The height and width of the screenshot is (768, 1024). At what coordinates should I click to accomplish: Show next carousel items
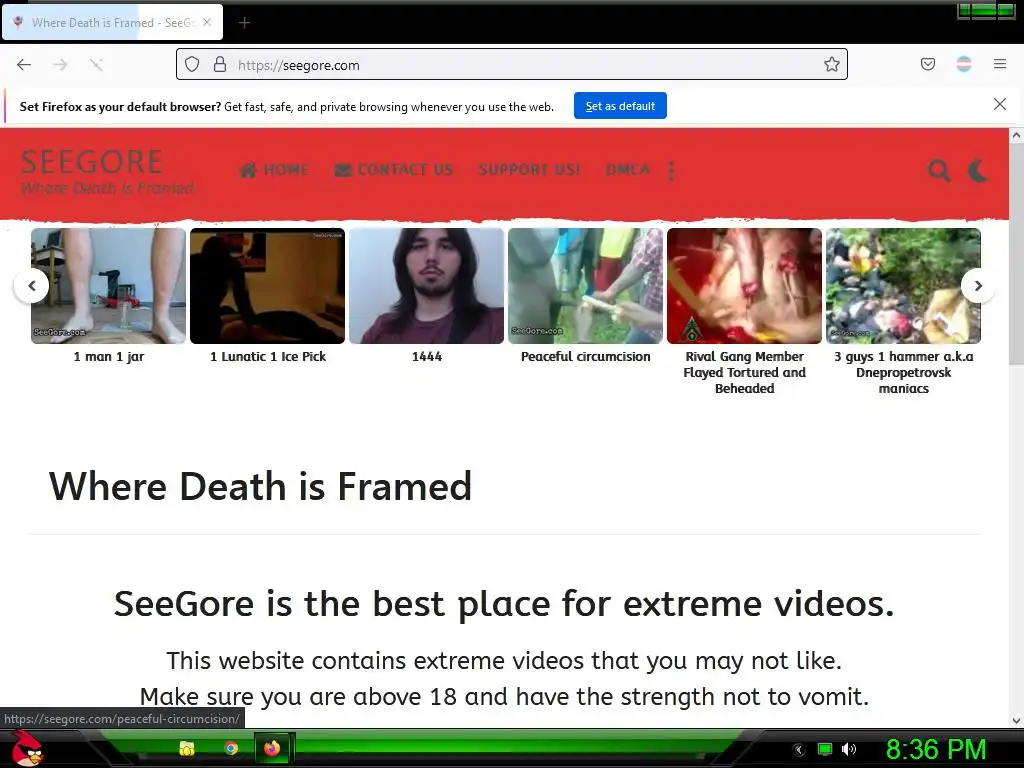click(x=978, y=285)
